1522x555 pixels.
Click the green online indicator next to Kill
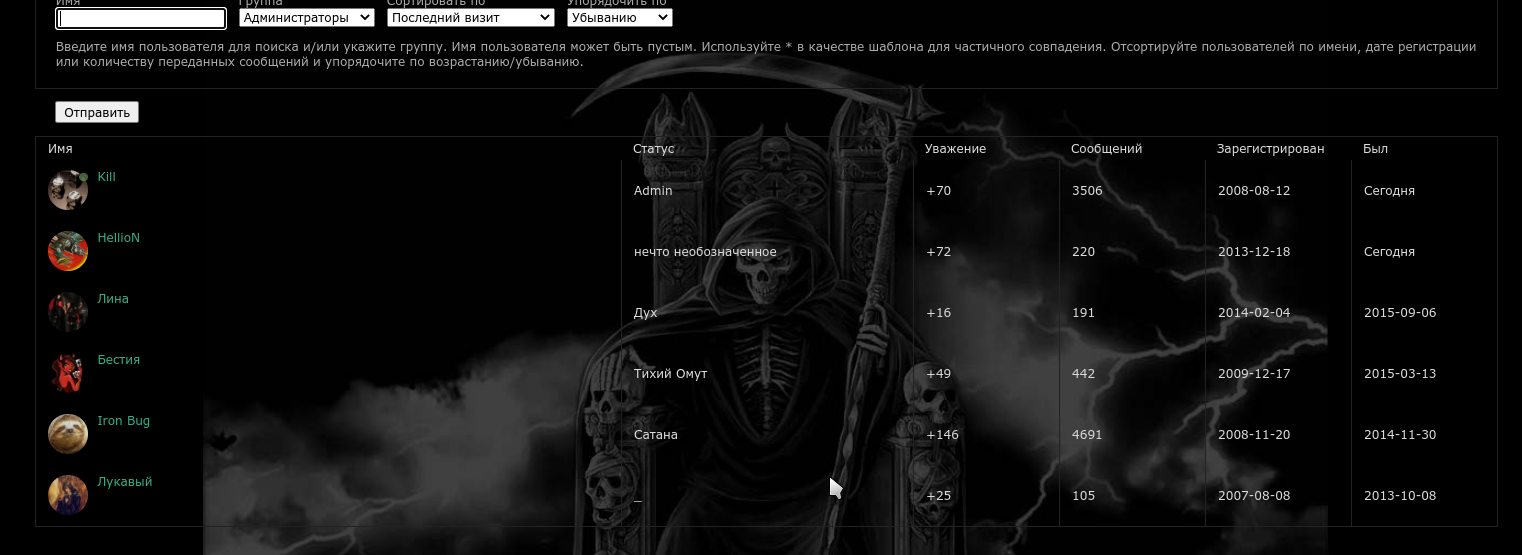pos(85,177)
